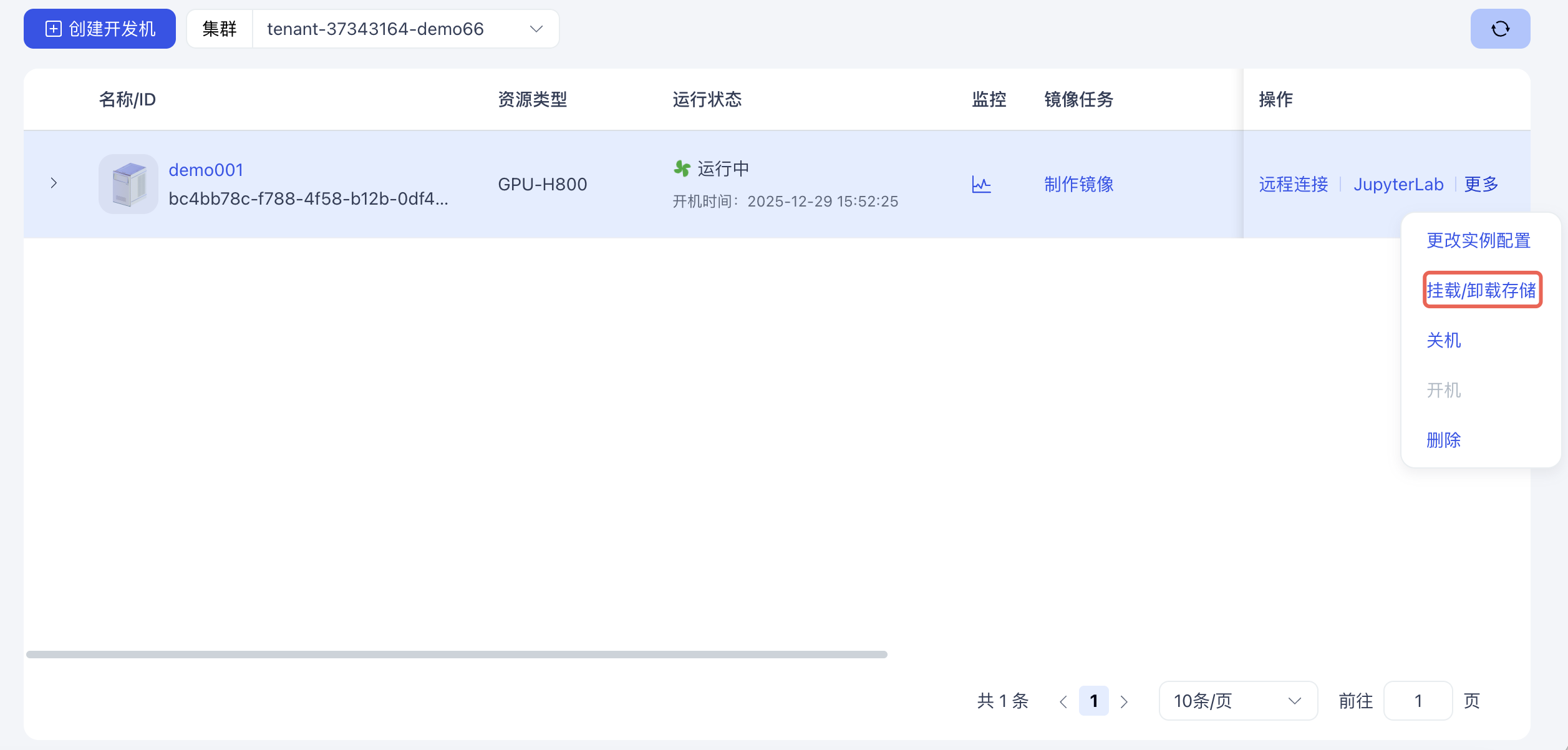
Task: Open the cluster tenant-37343164-demo66 dropdown
Action: (x=405, y=29)
